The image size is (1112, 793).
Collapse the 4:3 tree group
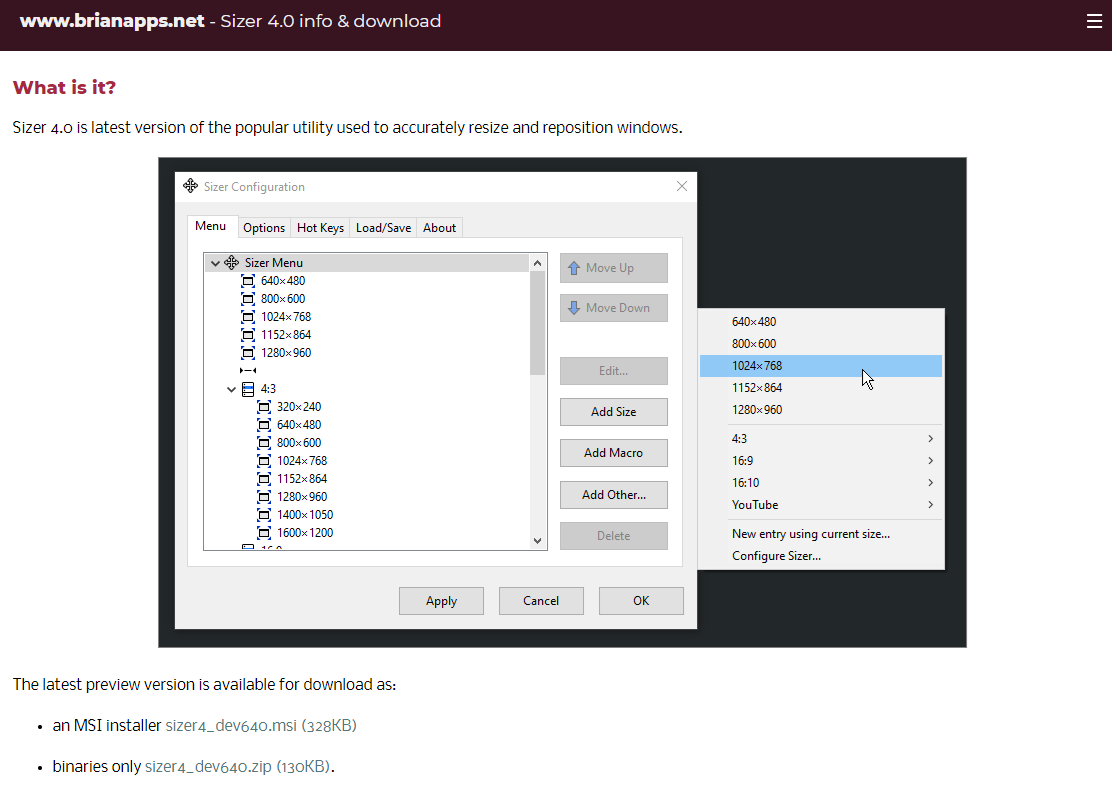231,389
